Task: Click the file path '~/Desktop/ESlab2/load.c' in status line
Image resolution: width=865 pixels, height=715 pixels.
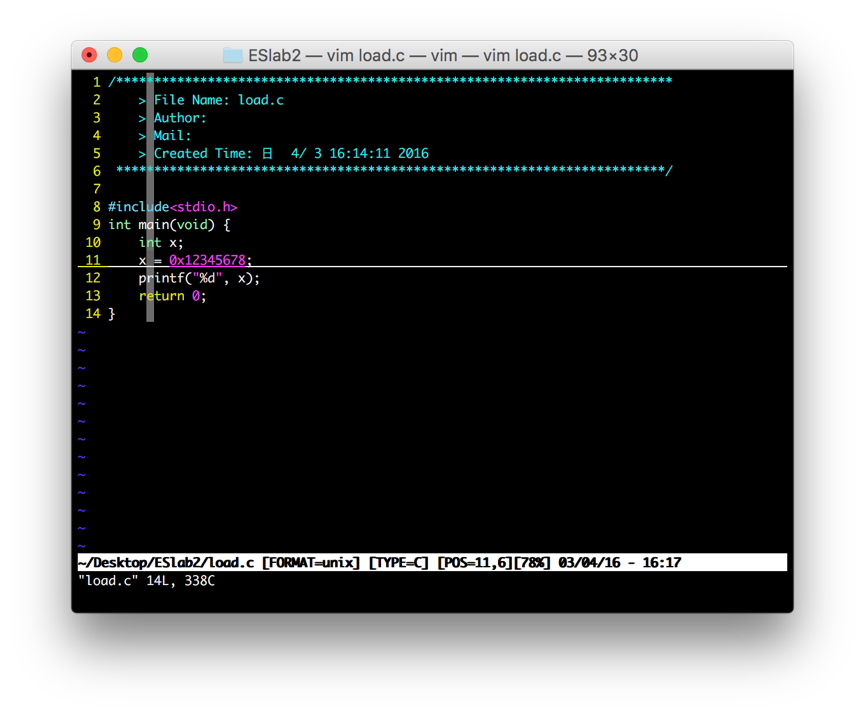Action: click(166, 562)
